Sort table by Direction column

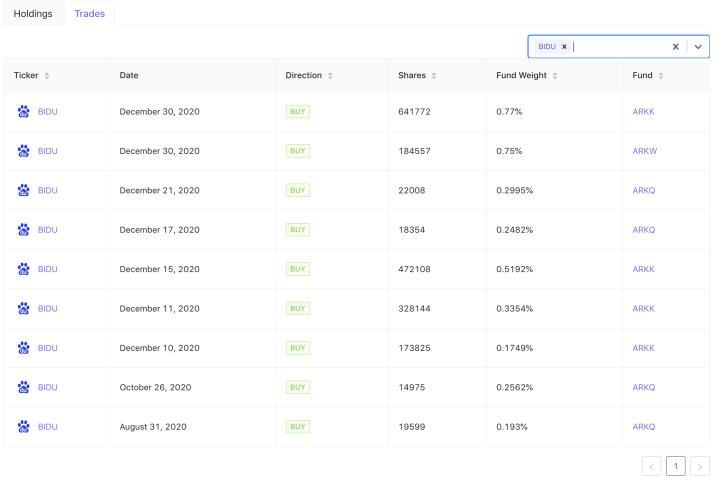[x=330, y=75]
